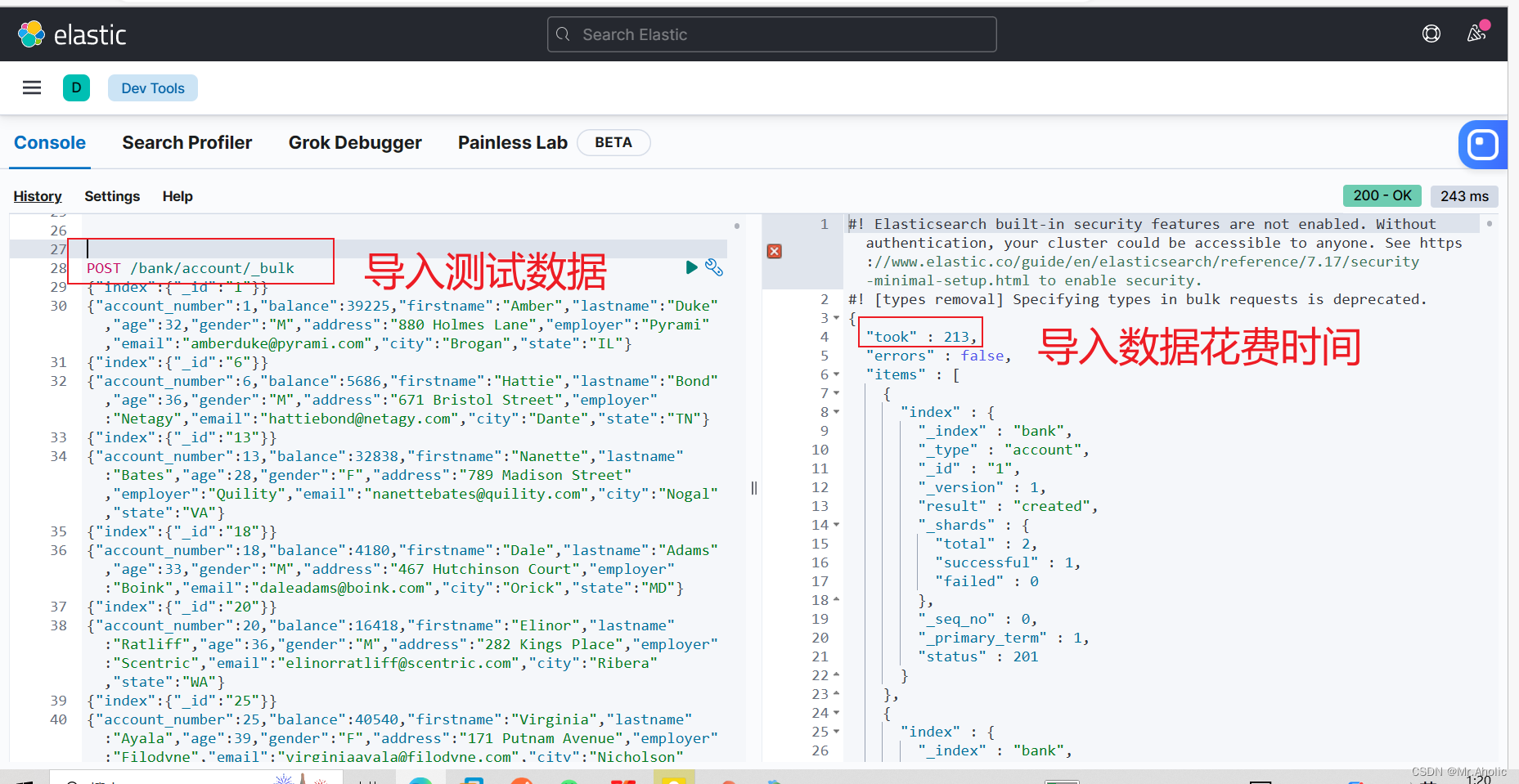Collapse the fold arrow on response line 8

coord(836,412)
